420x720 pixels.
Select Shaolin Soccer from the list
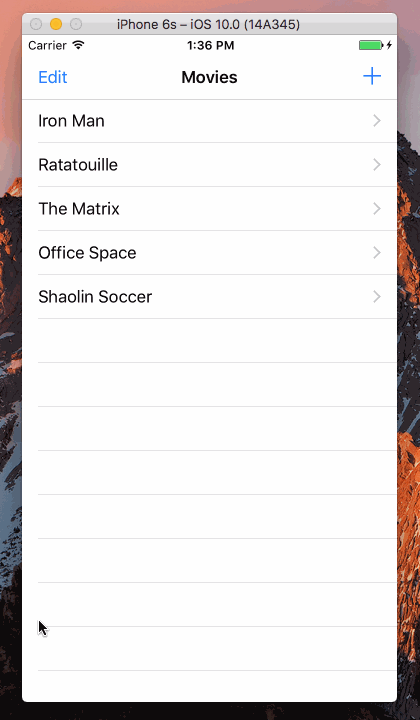tap(209, 297)
